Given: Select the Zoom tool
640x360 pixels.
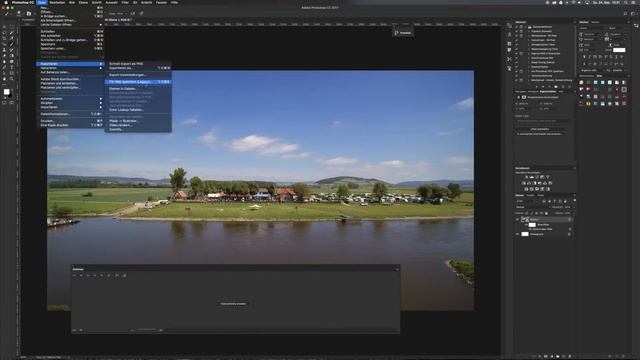Looking at the screenshot, I should point(11,78).
